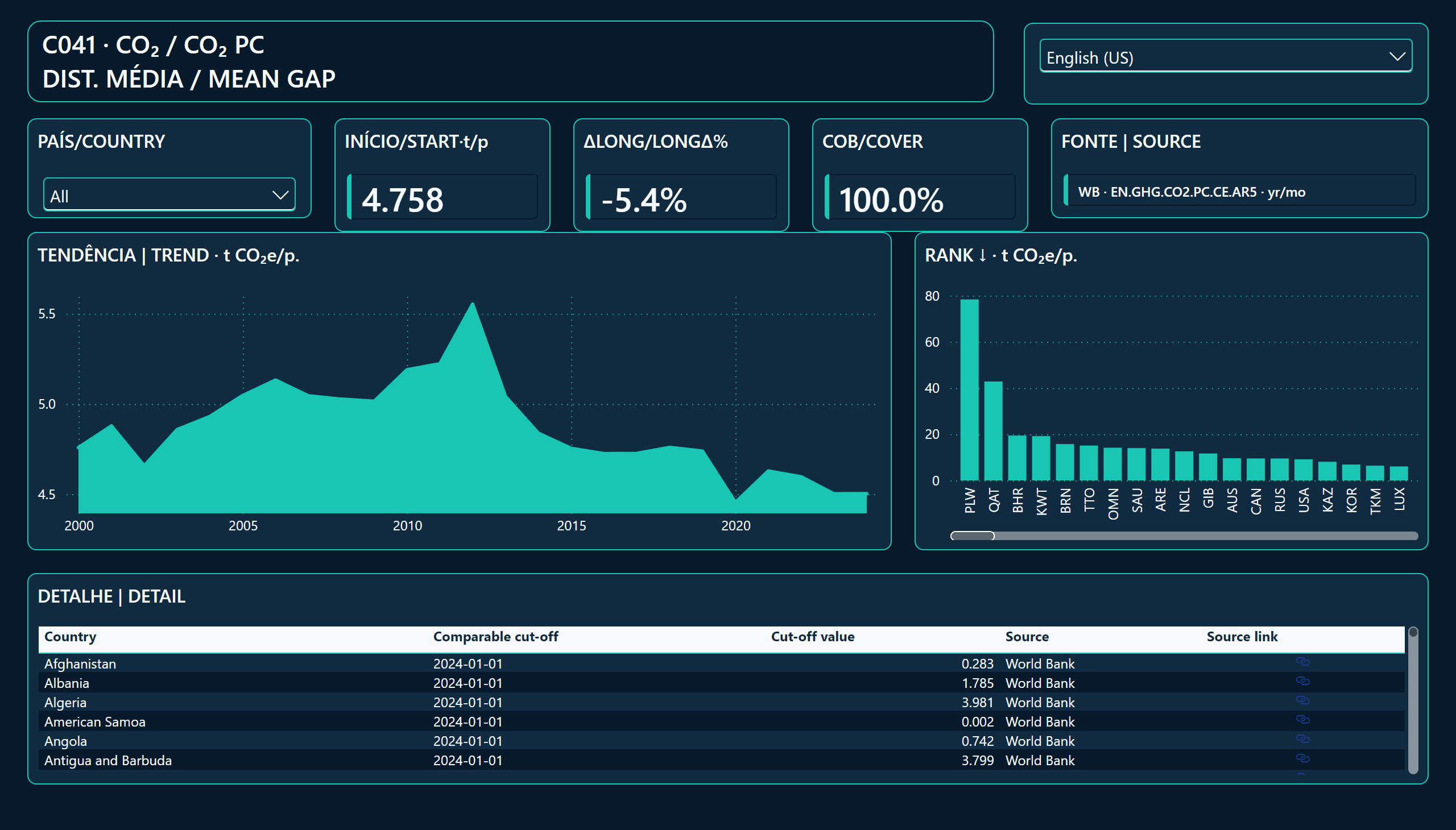
Task: Open the Algeria row source link icon
Action: click(x=1302, y=700)
